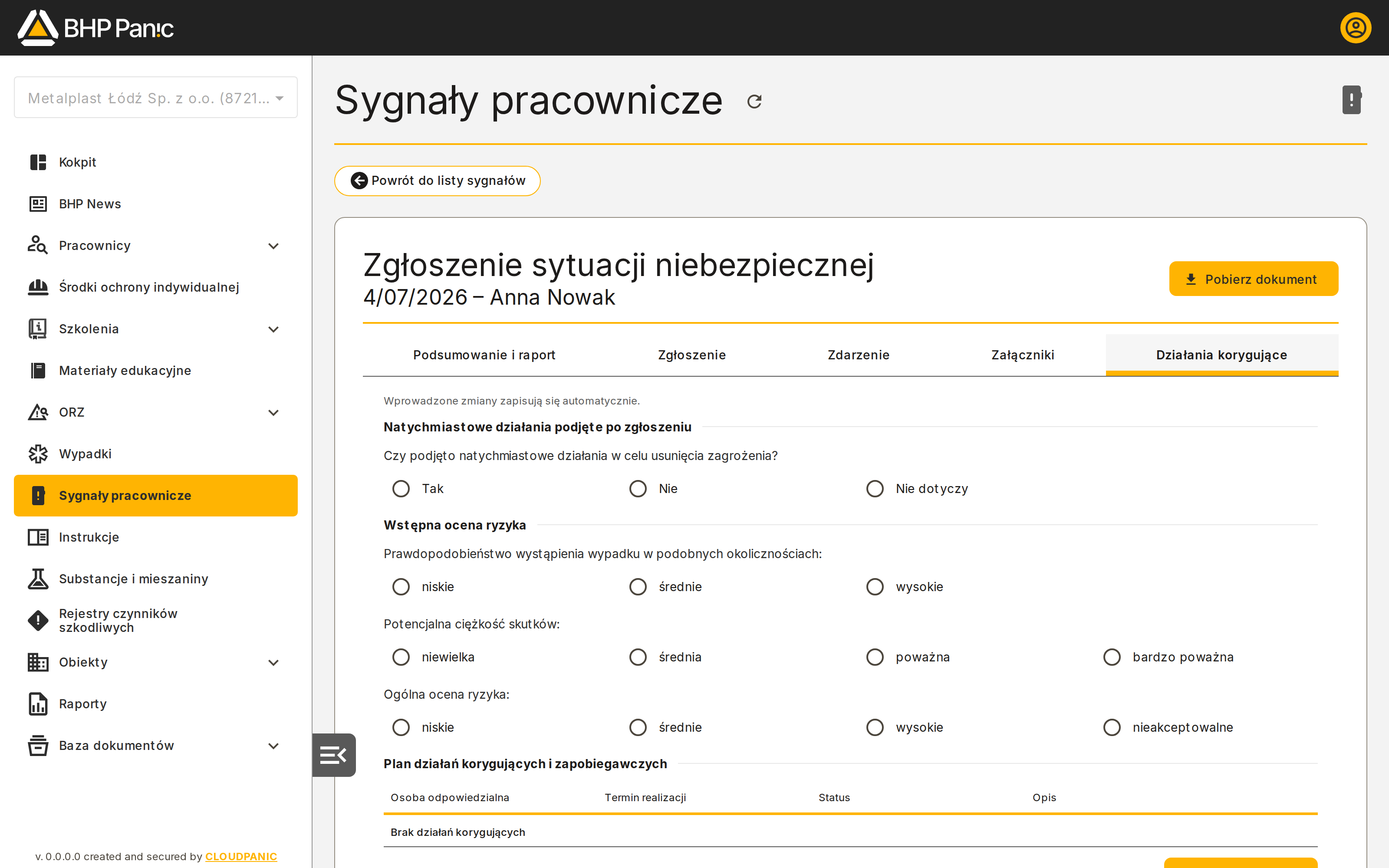Click the Wypadki medical star icon
The image size is (1389, 868).
point(38,454)
